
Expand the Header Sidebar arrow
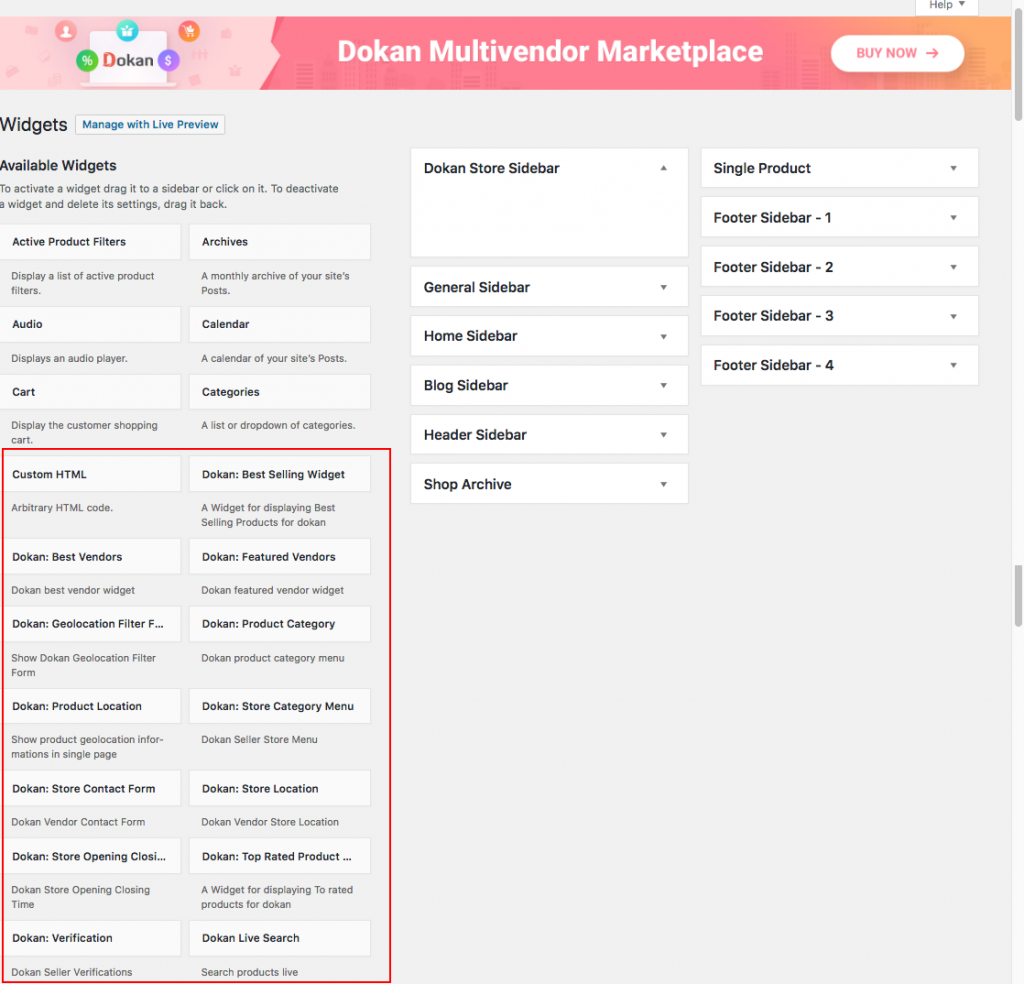[664, 435]
